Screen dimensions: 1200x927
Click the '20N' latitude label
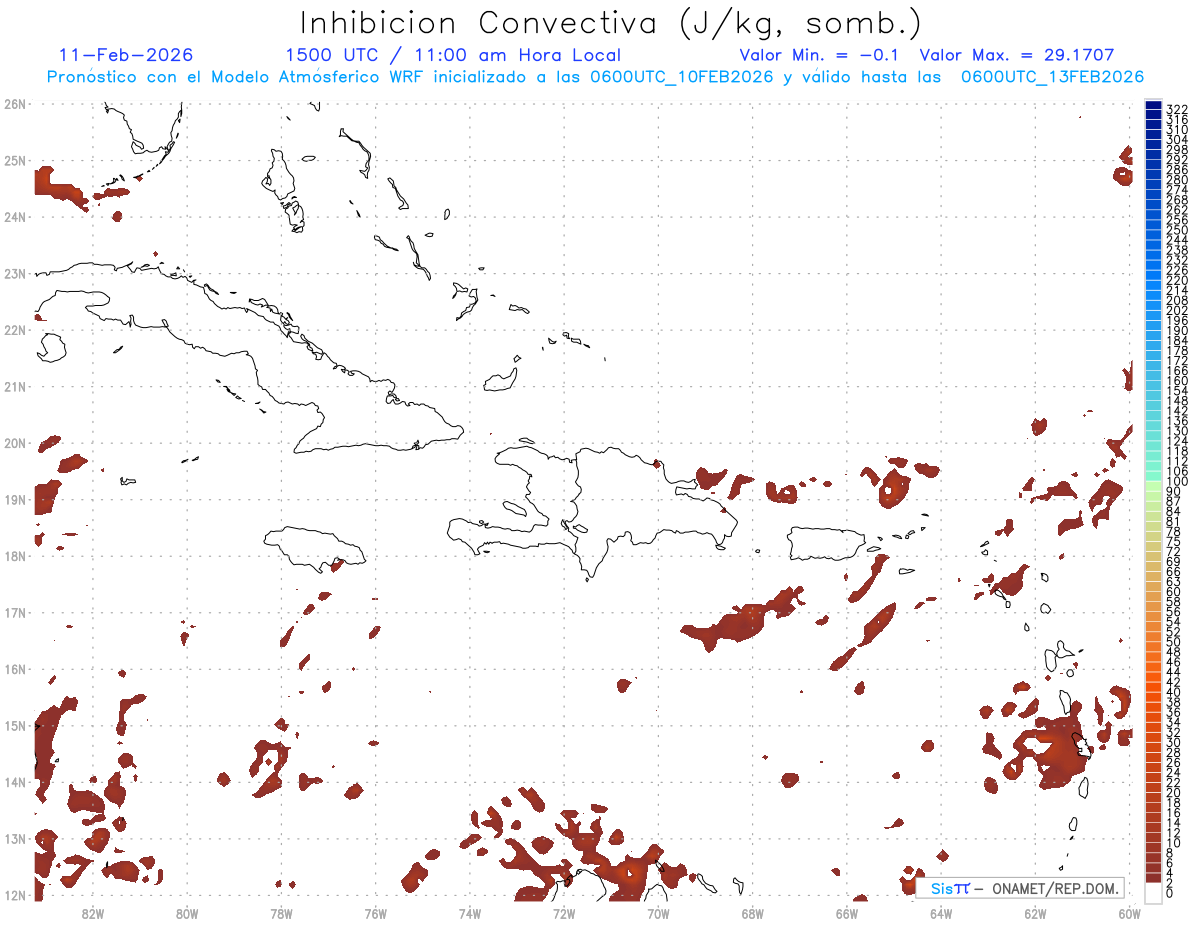[x=15, y=443]
